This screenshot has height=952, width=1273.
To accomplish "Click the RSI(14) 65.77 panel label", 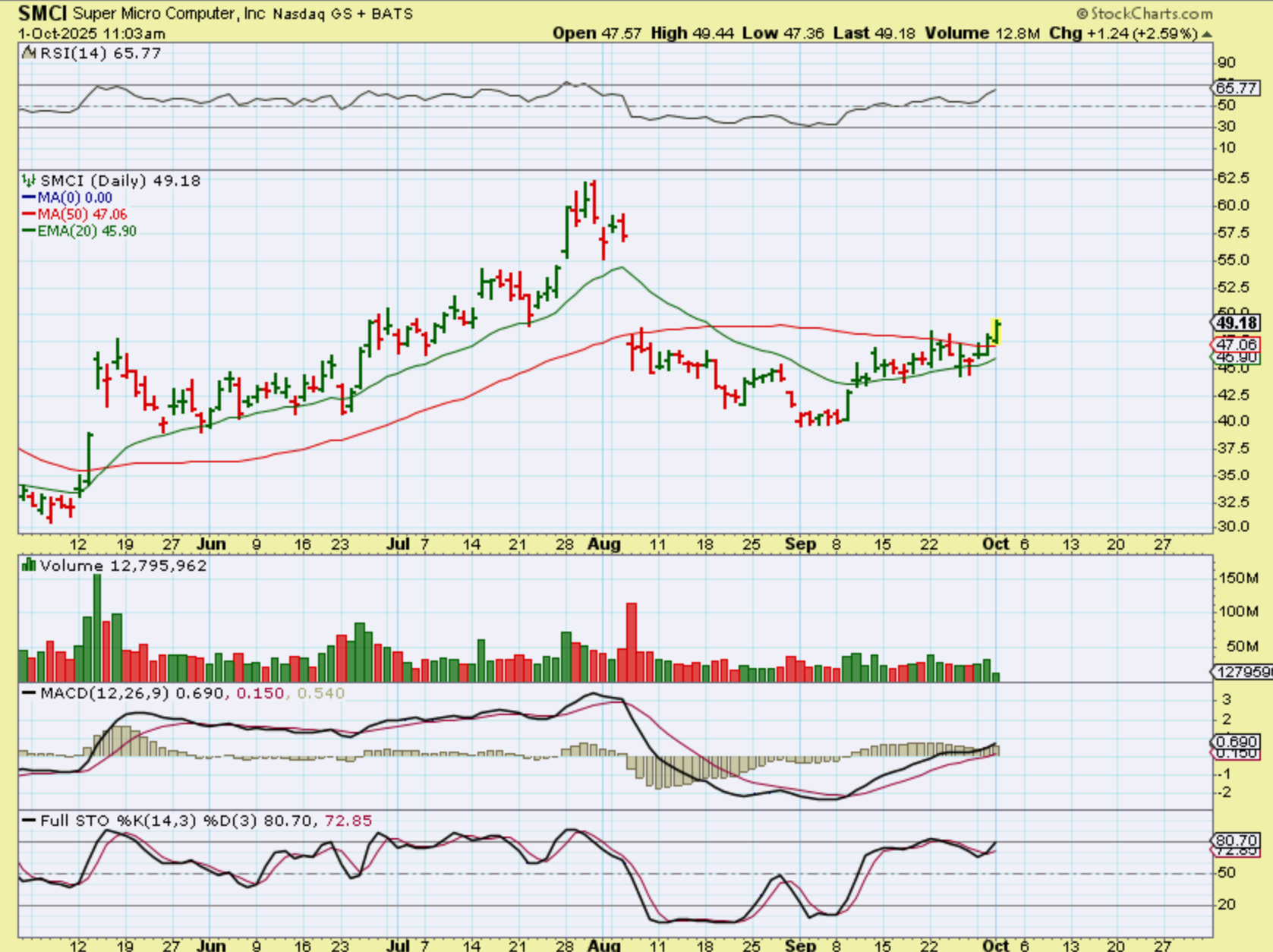I will click(100, 52).
